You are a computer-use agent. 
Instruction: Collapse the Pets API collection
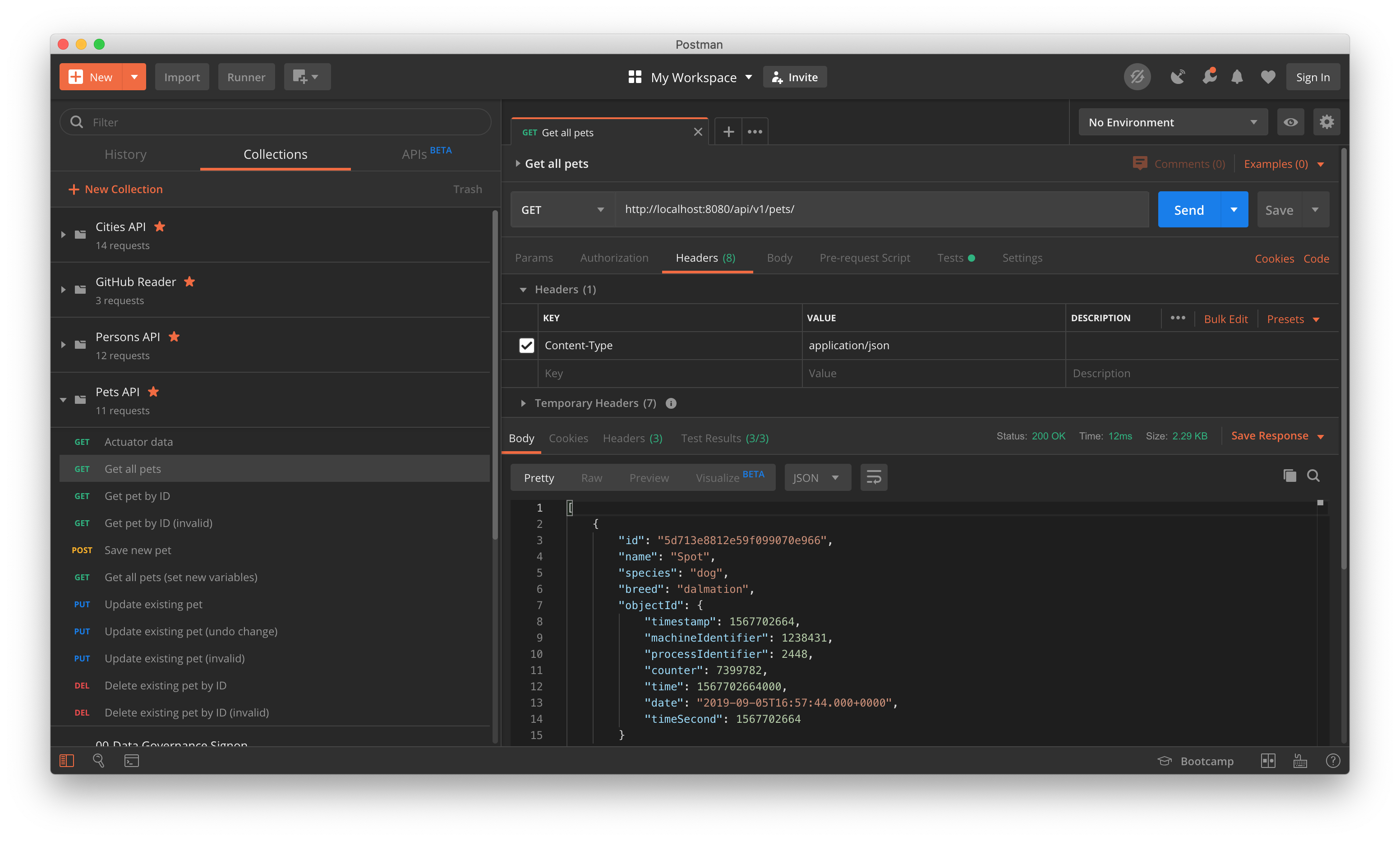pyautogui.click(x=63, y=400)
